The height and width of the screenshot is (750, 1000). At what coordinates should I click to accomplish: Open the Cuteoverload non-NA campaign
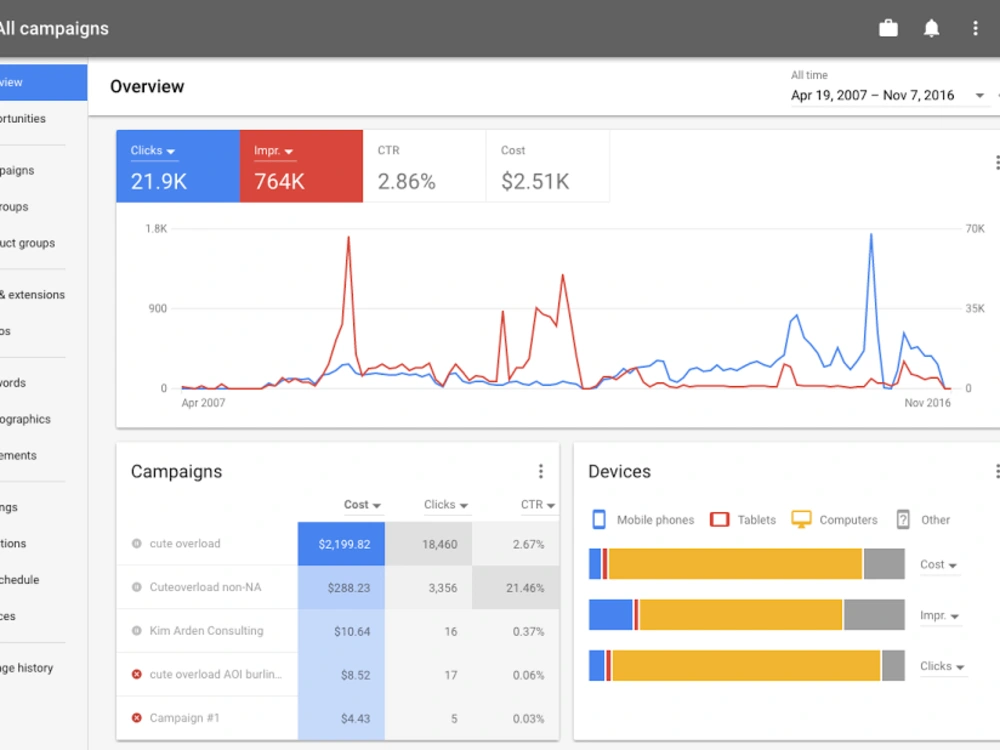pos(205,587)
